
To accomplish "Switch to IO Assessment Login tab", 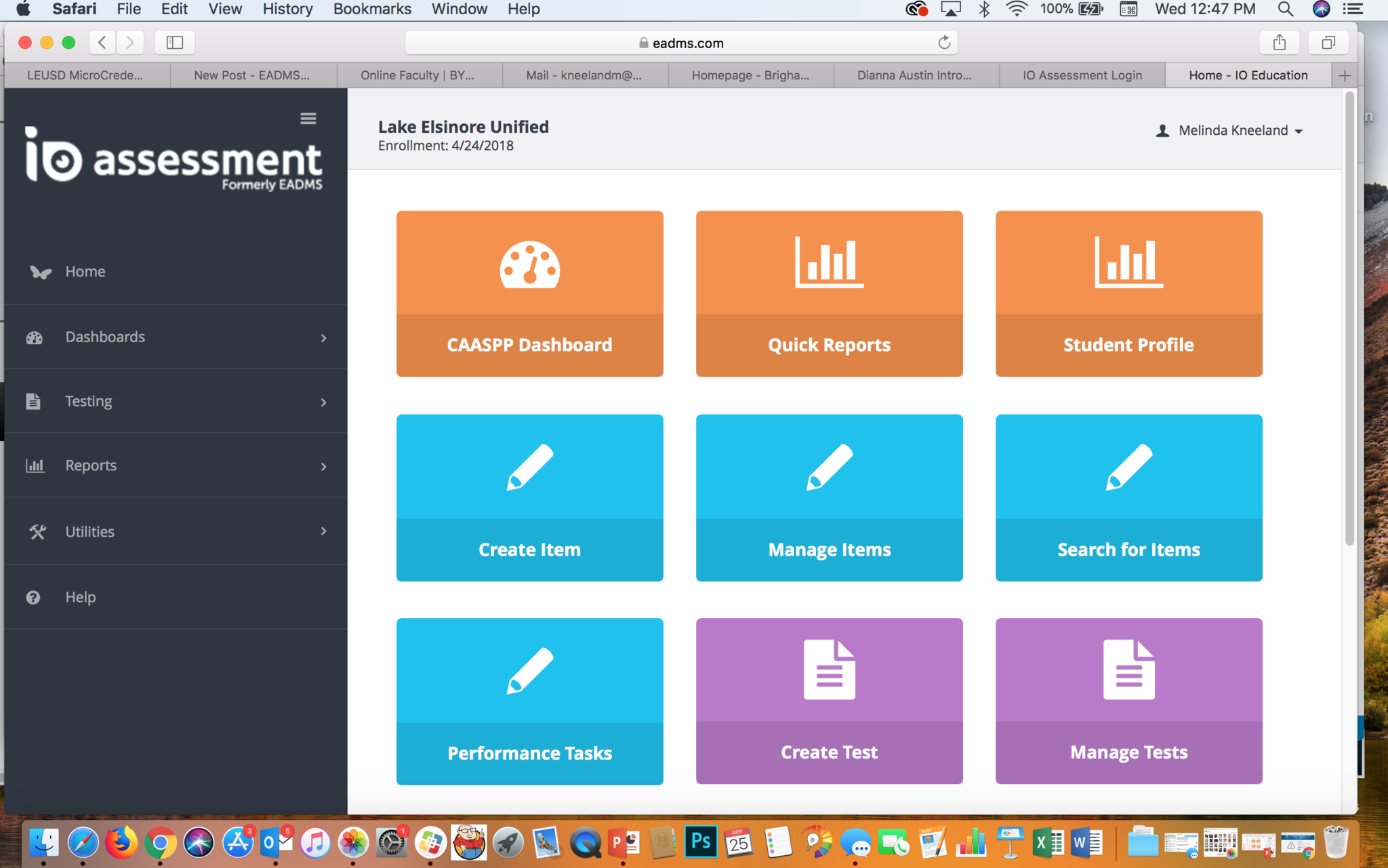I will point(1082,75).
